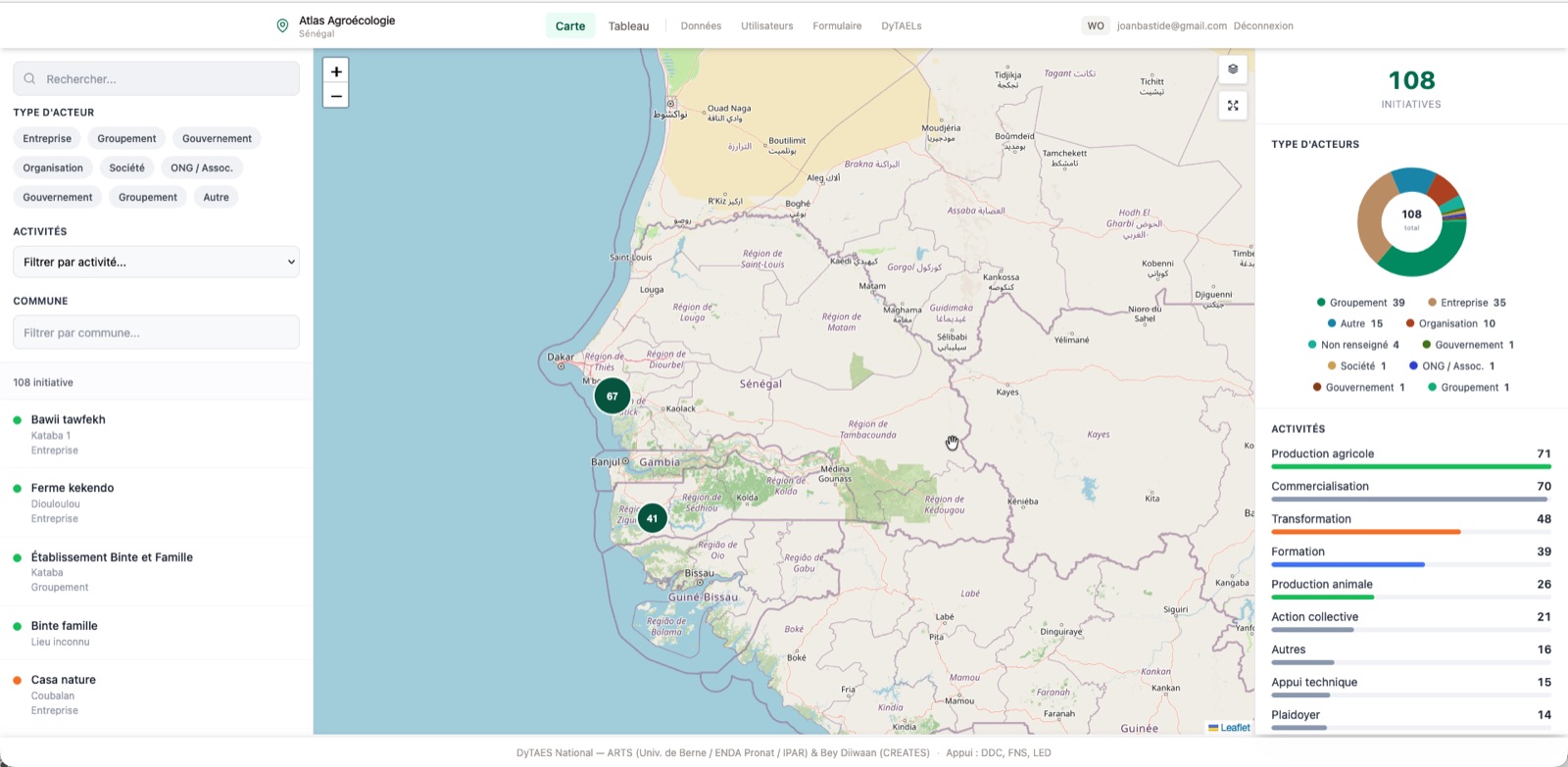Click the search magnifier icon

29,78
